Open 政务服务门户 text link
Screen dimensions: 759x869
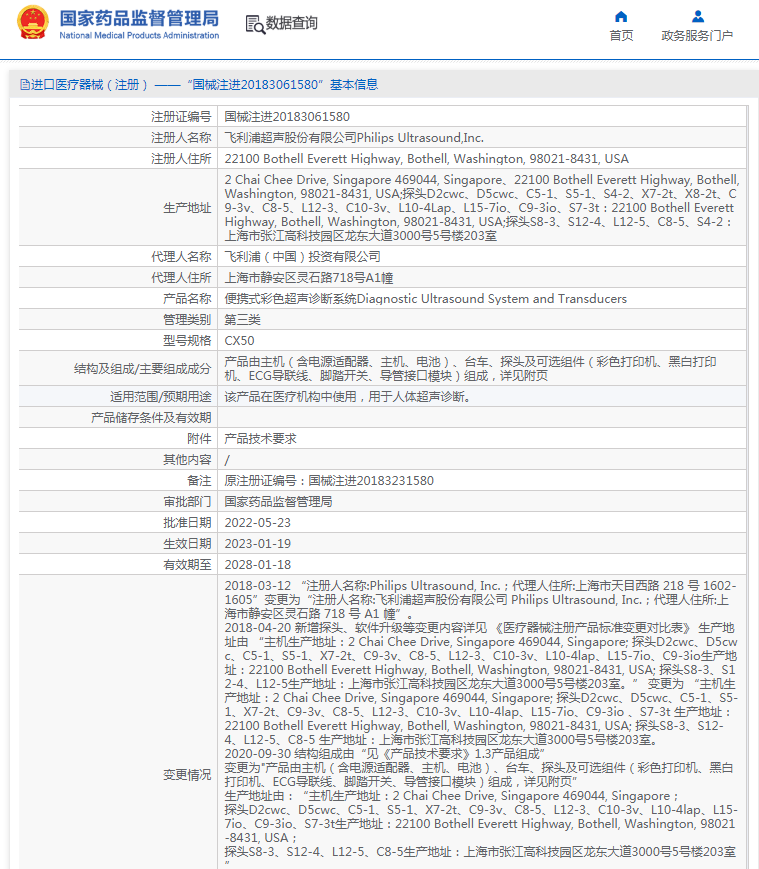(x=697, y=35)
